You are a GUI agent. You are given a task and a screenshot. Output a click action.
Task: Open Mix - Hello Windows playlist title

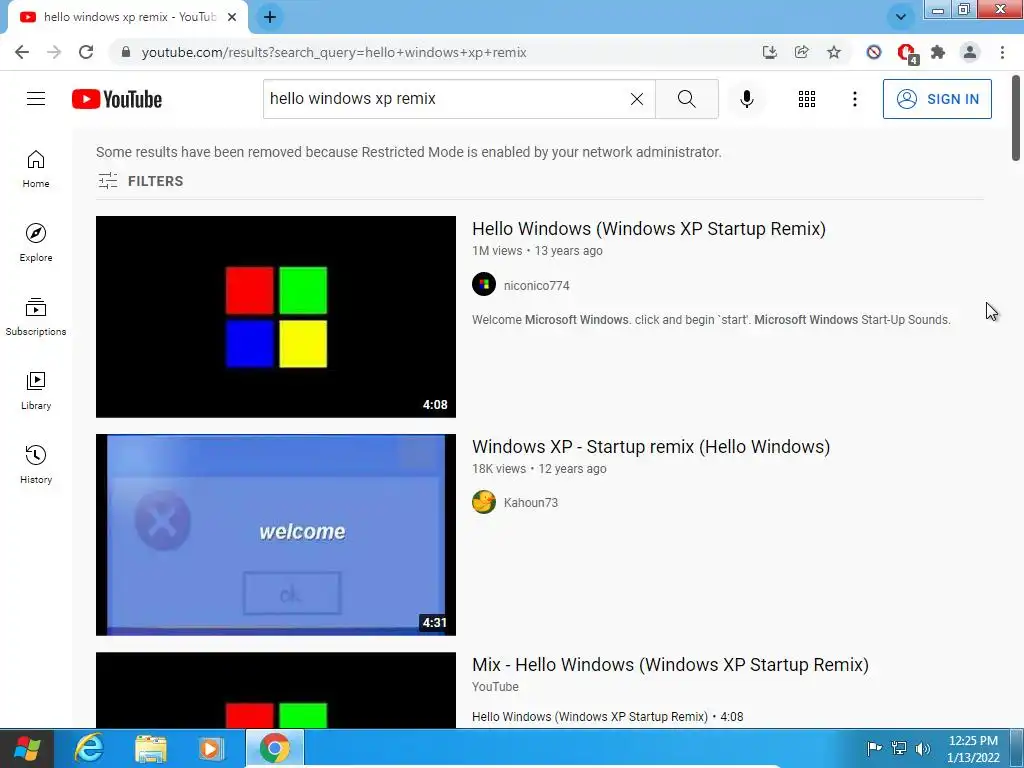[x=670, y=665]
